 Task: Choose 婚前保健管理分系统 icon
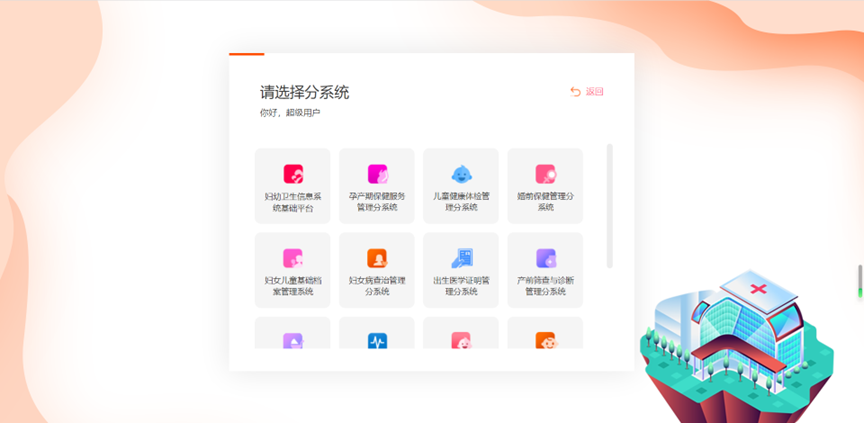coord(545,173)
